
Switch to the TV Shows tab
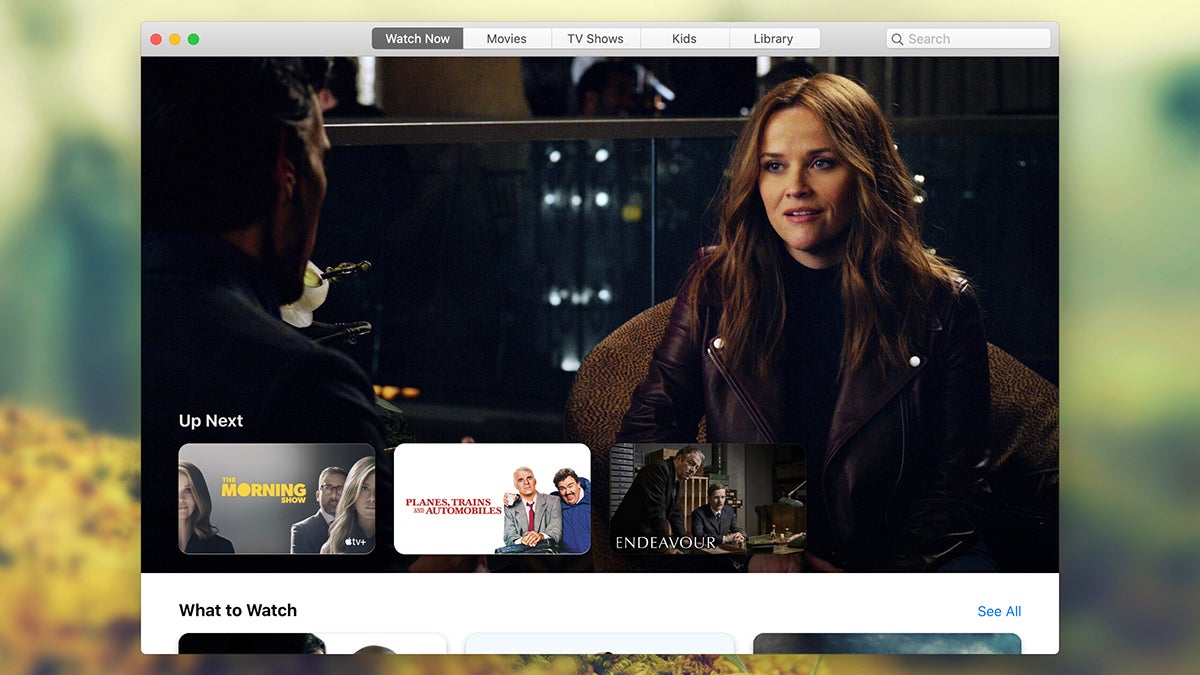pyautogui.click(x=595, y=38)
